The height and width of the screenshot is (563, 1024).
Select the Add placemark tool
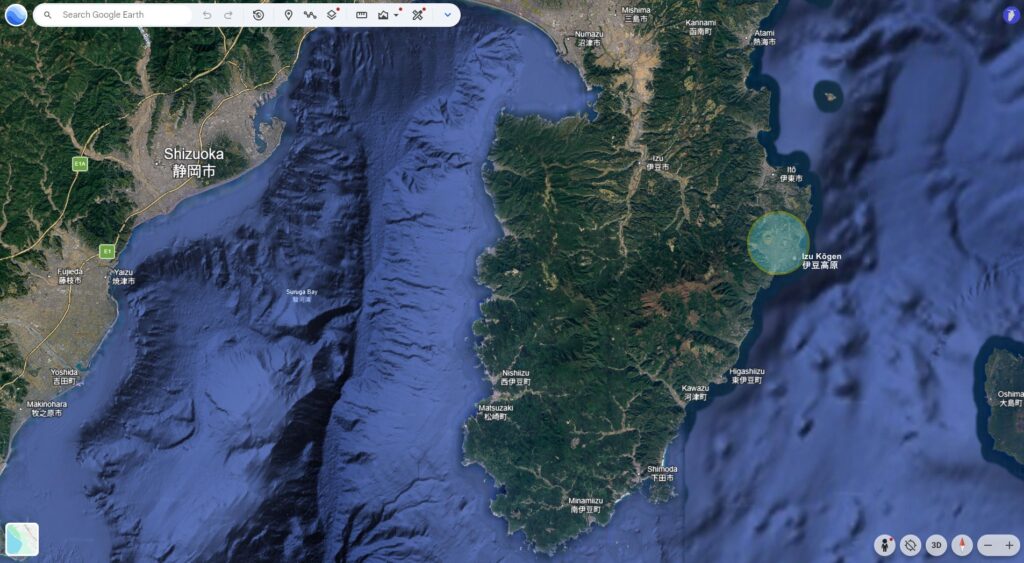[288, 15]
